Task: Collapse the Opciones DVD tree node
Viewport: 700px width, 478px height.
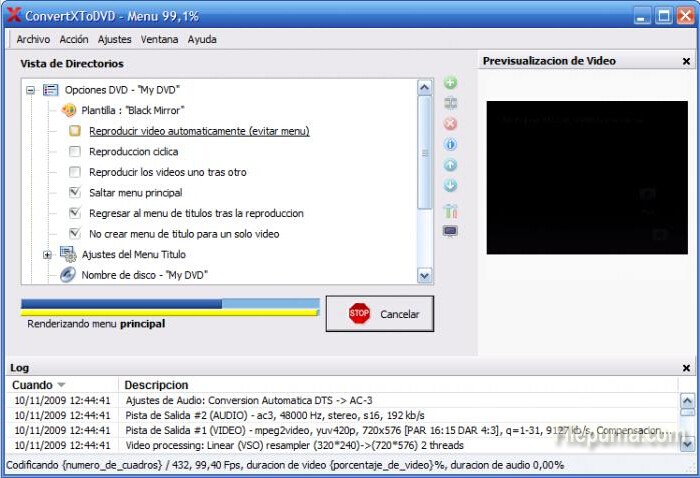Action: (31, 90)
